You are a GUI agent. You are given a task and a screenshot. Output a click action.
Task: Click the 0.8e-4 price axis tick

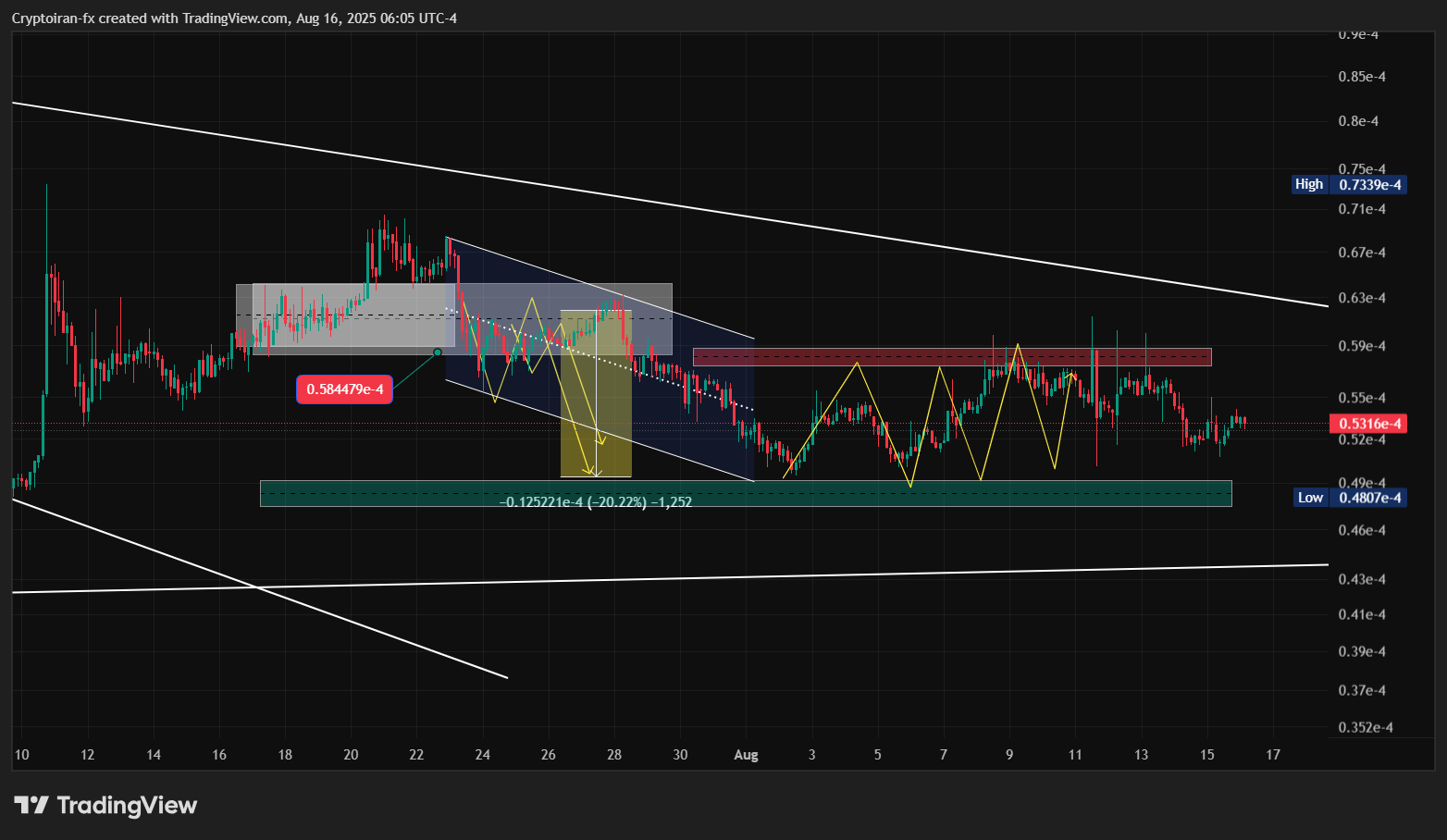coord(1358,121)
